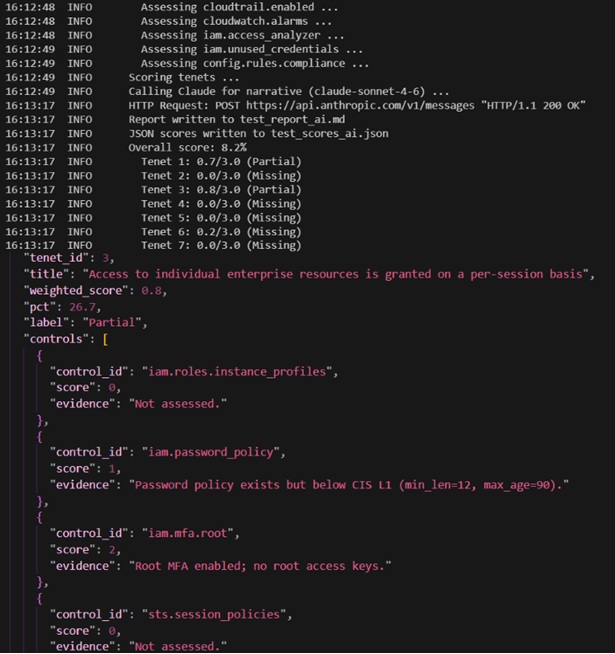
Task: Click the opening brace above iam.password_policy
Action: tap(40, 437)
